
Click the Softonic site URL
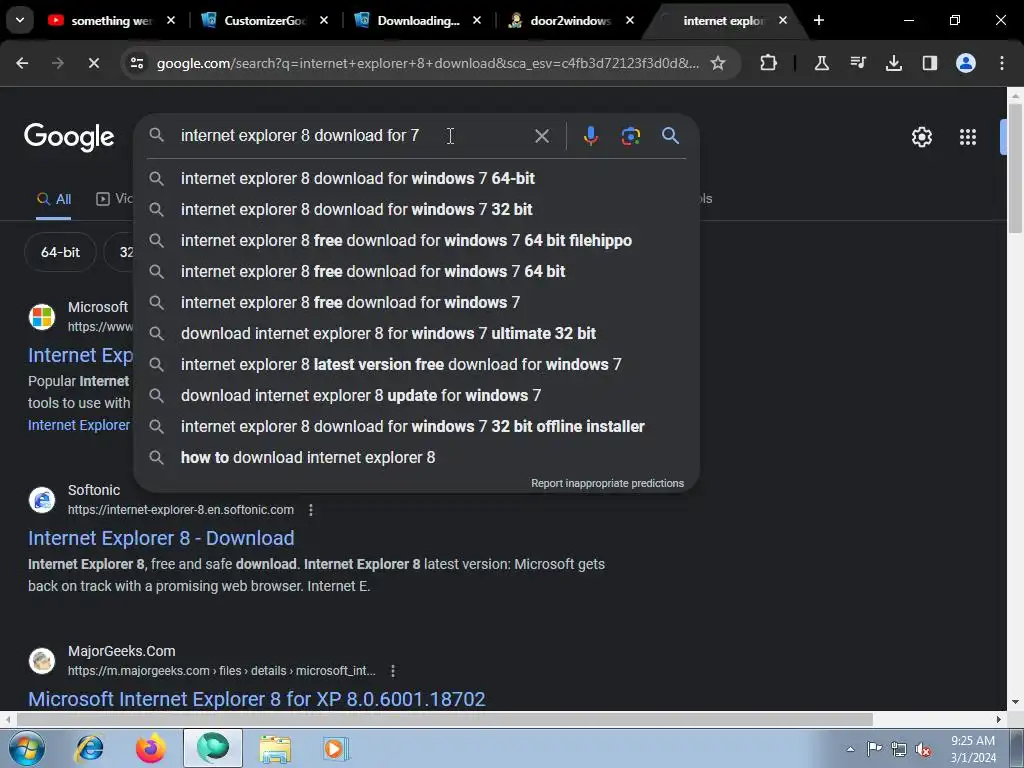tap(180, 509)
